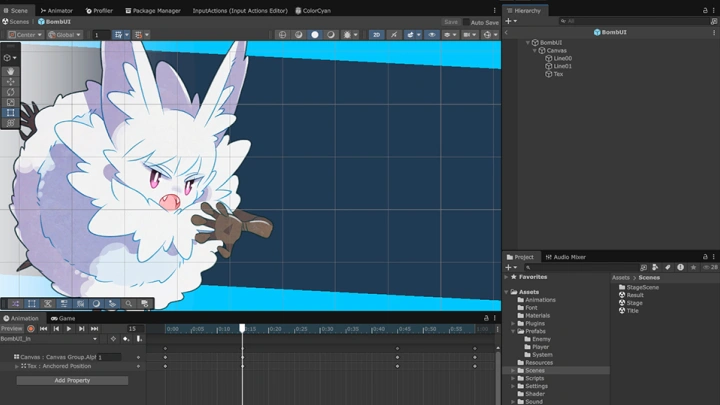Switch to the Animator tab
This screenshot has height=405, width=720.
point(56,10)
